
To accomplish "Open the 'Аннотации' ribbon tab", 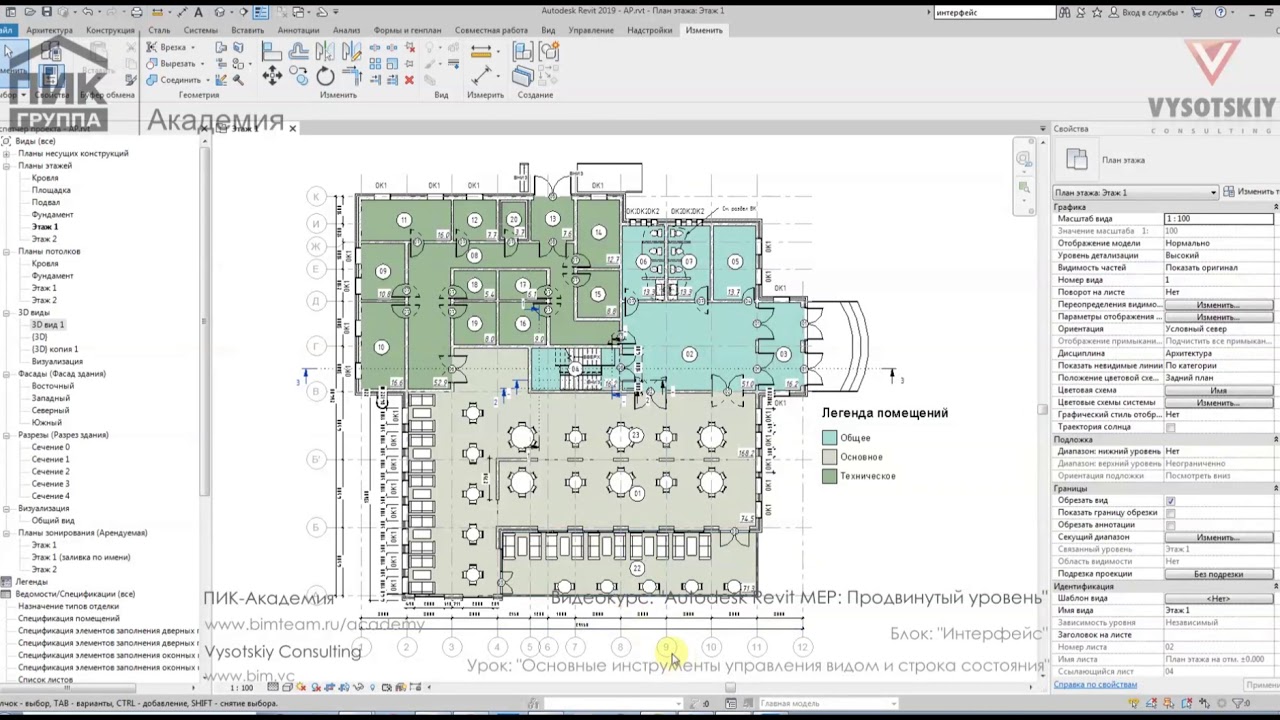I will coord(298,30).
